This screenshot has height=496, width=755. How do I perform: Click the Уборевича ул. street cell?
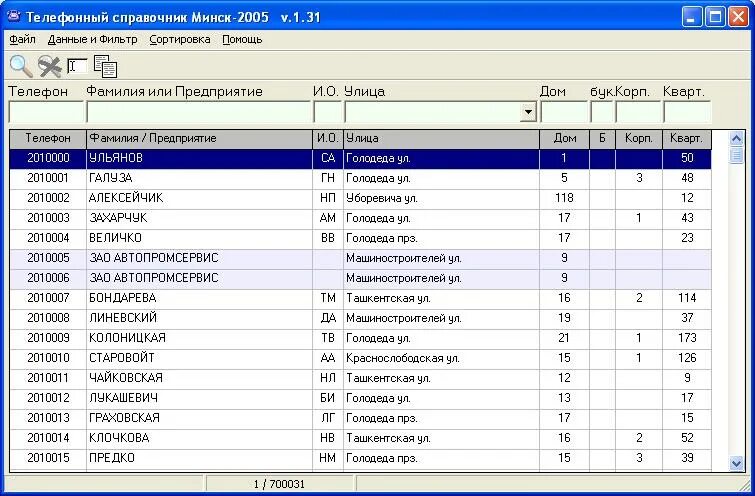pyautogui.click(x=442, y=198)
